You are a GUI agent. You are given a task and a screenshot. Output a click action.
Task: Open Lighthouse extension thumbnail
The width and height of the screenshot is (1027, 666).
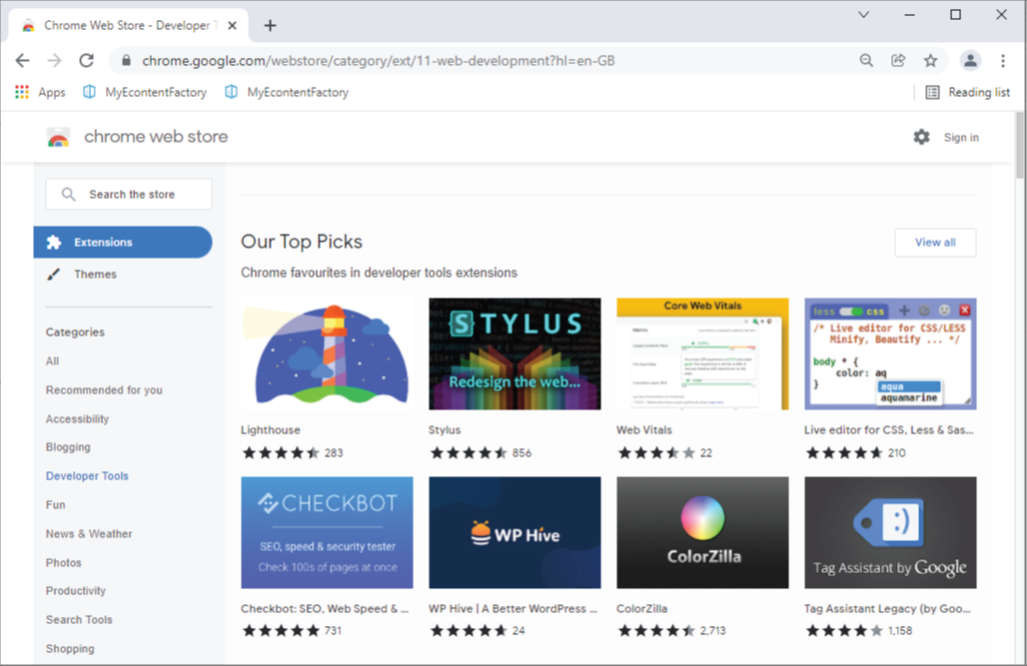coord(327,354)
